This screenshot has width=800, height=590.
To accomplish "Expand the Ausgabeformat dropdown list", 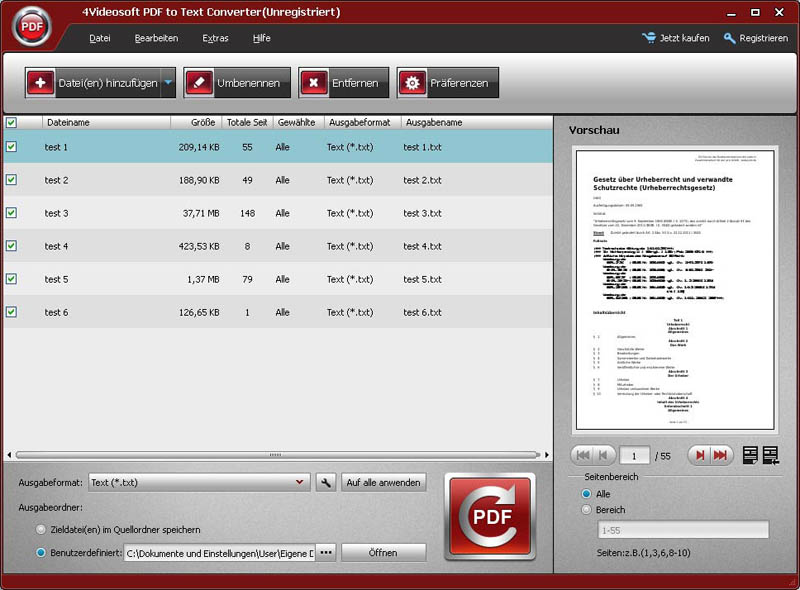I will (301, 483).
